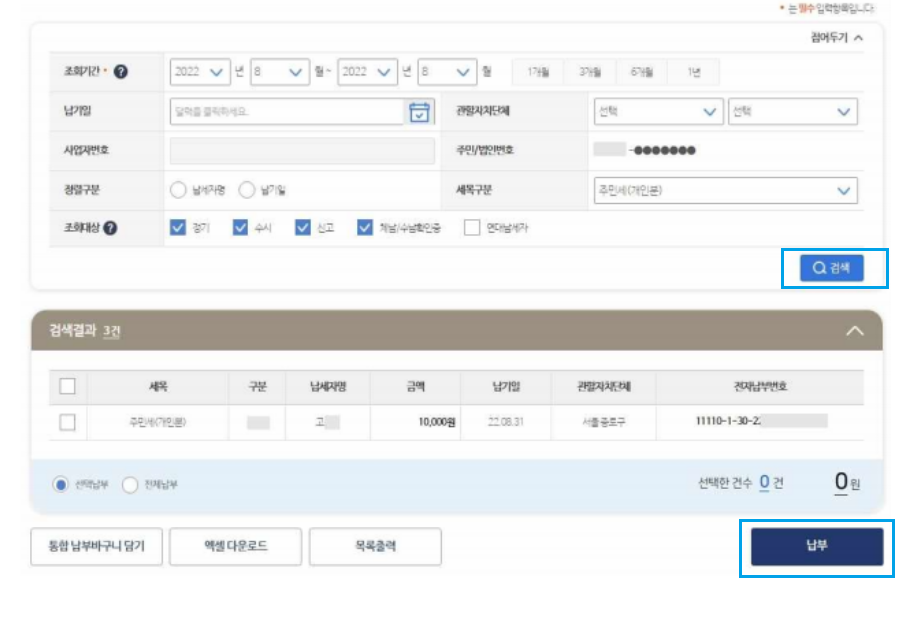Viewport: 917px width, 623px height.
Task: Click the 세목 column header
Action: pos(158,387)
